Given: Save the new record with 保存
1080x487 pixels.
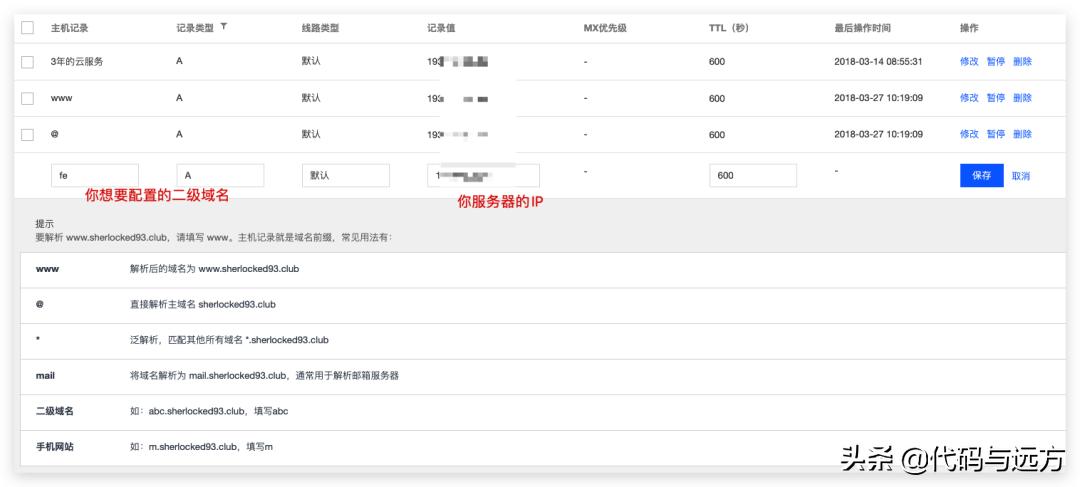Looking at the screenshot, I should [982, 176].
